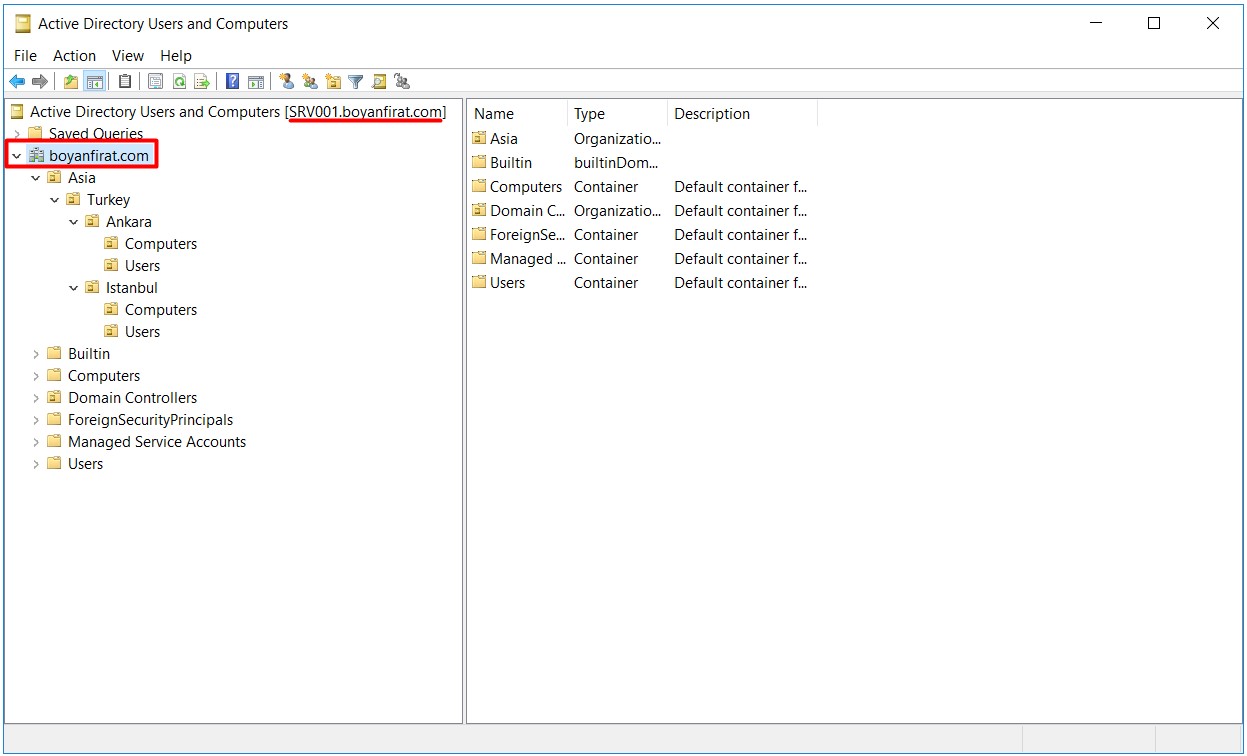Select the Istanbul OU in the tree
Viewport: 1247px width, 756px height.
tap(132, 288)
